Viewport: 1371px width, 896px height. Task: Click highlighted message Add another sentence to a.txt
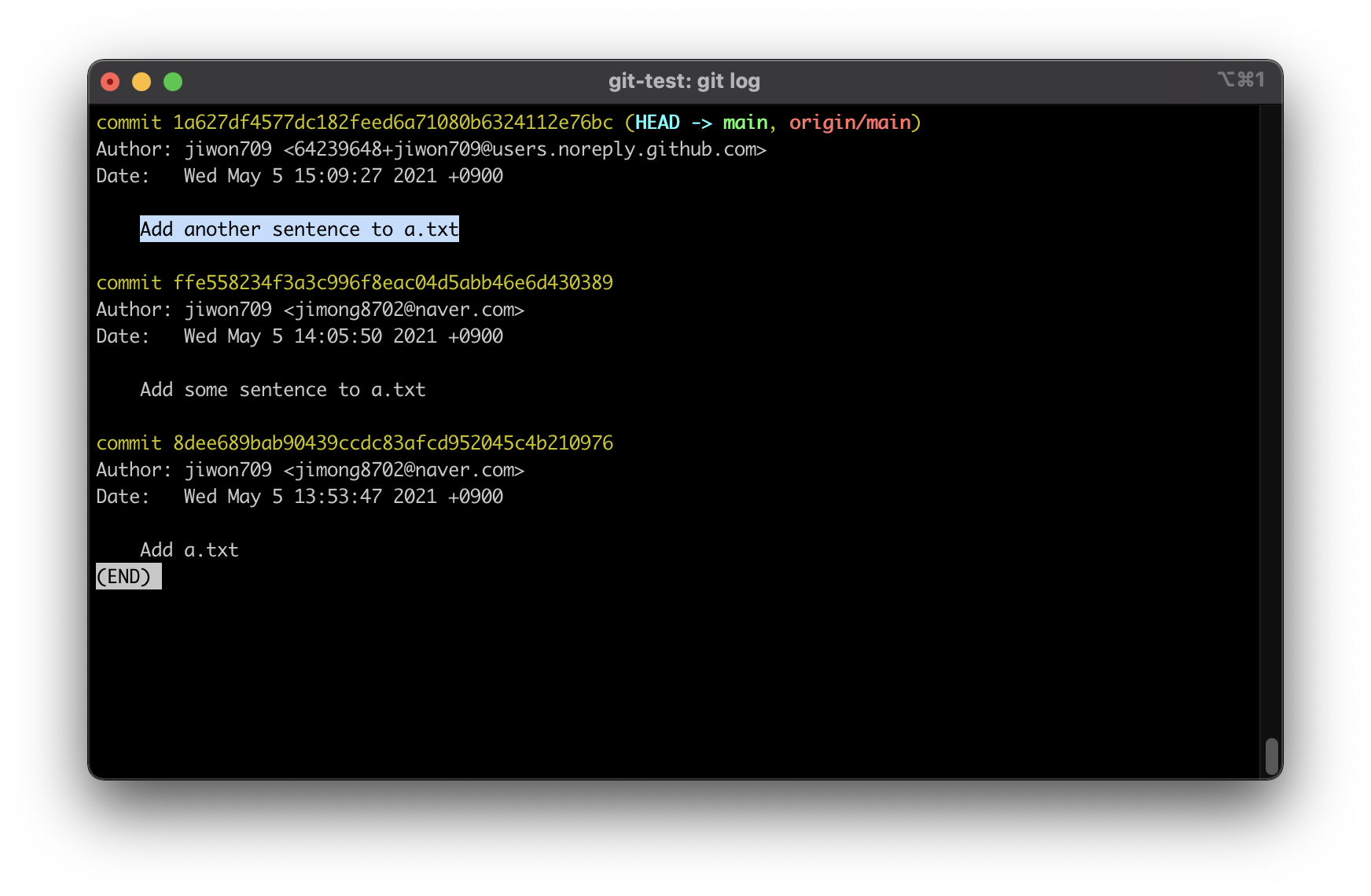tap(300, 229)
